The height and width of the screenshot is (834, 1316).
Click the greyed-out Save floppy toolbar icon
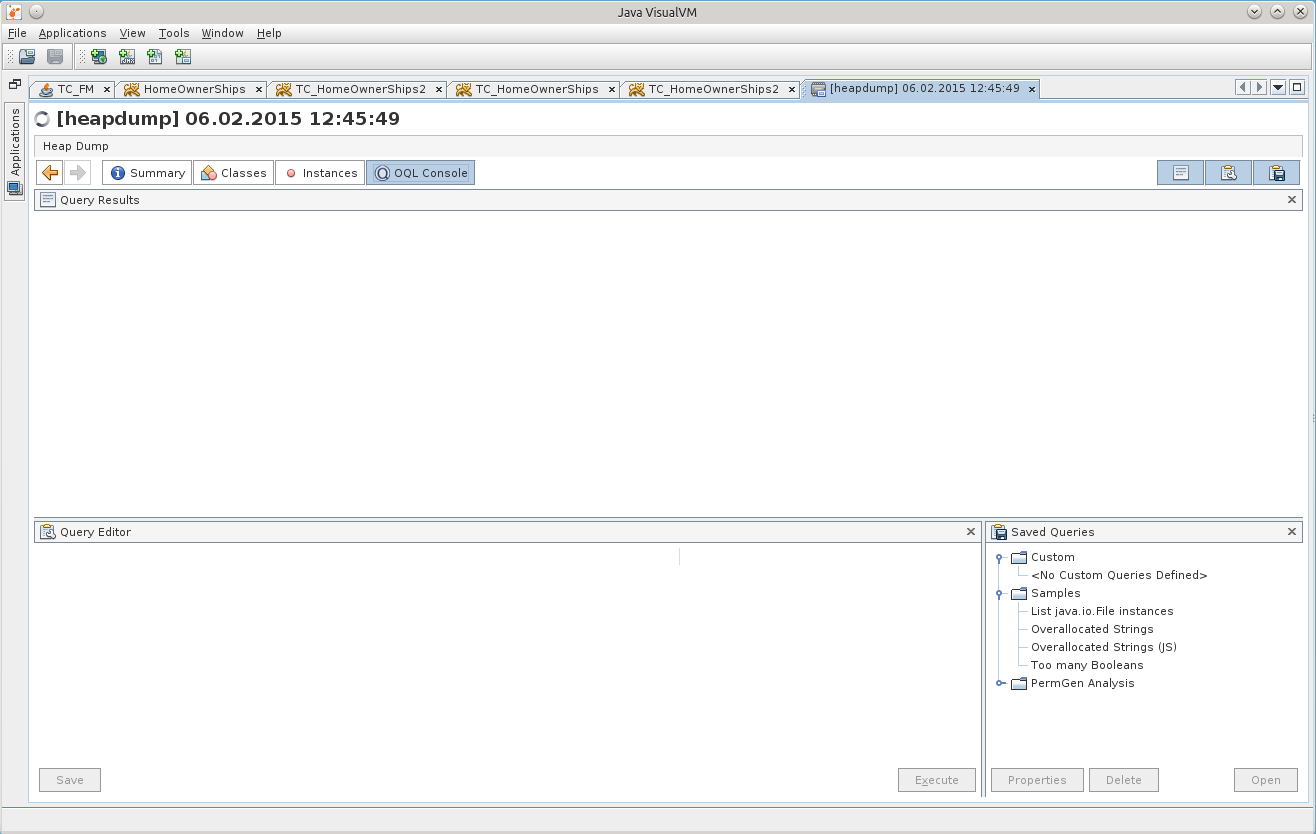click(55, 57)
